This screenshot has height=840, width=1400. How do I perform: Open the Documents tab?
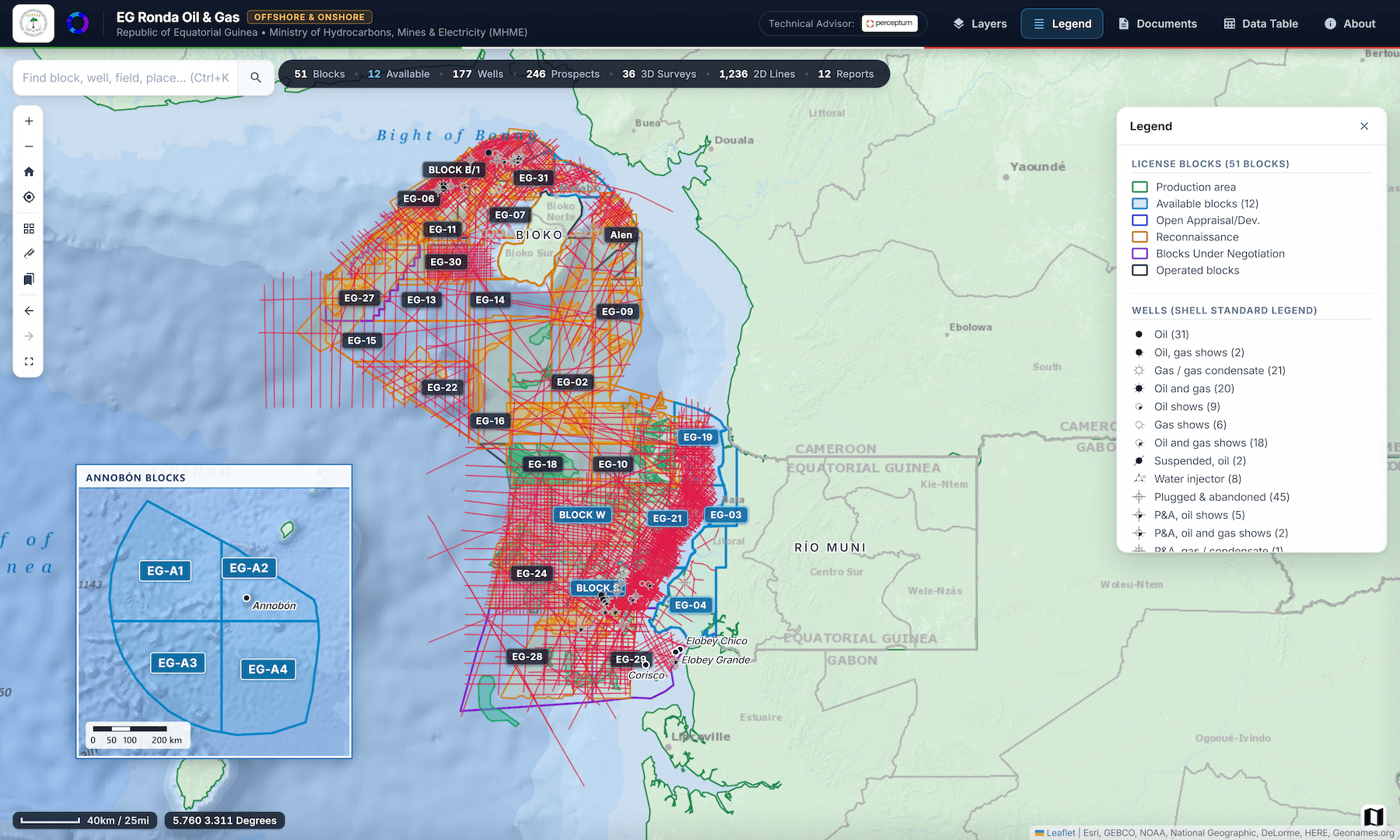pyautogui.click(x=1158, y=23)
